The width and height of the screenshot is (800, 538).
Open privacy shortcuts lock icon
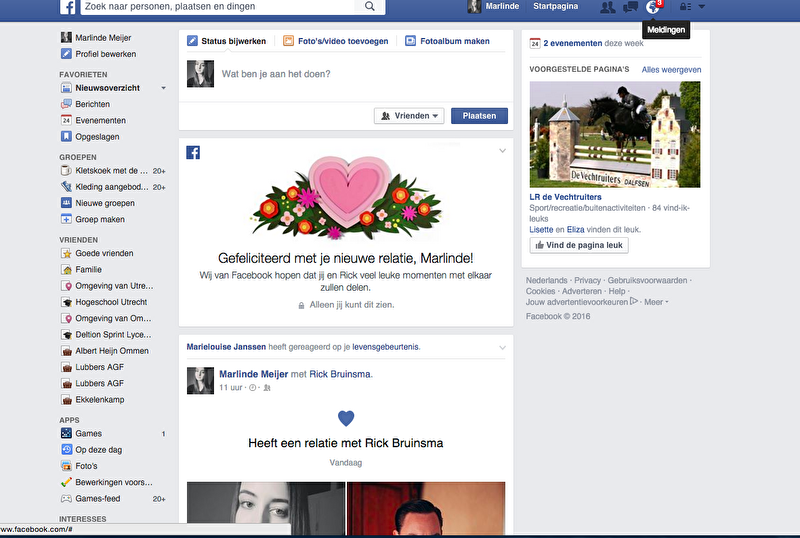coord(685,7)
